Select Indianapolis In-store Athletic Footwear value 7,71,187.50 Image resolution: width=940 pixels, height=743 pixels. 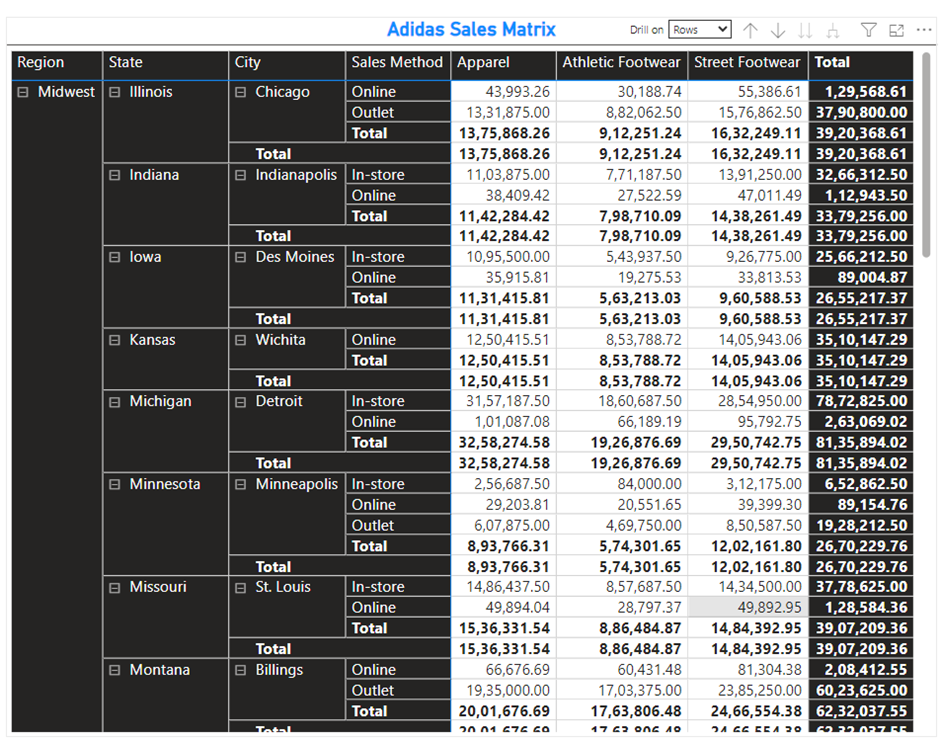click(x=622, y=175)
